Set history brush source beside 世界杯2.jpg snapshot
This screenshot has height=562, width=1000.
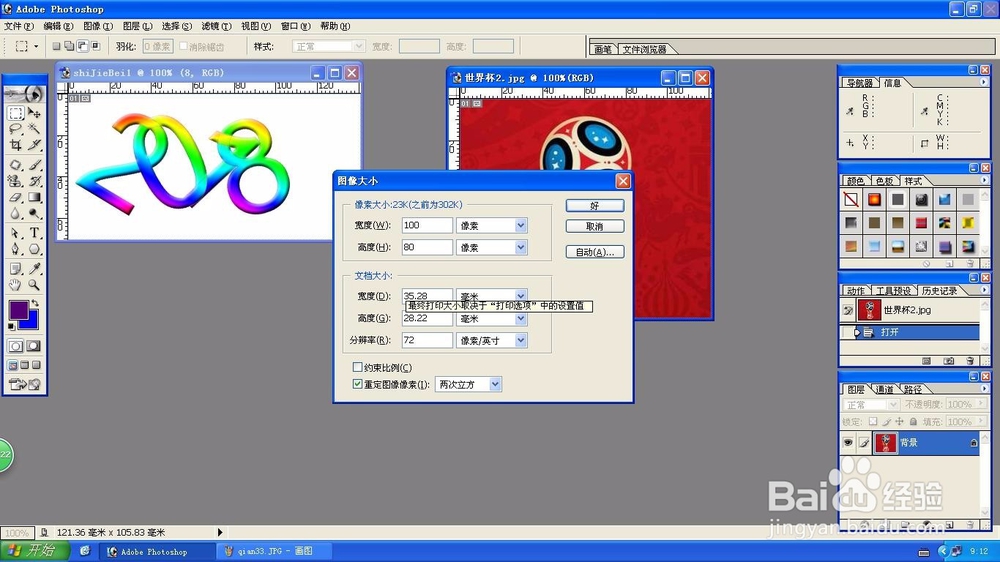pyautogui.click(x=848, y=310)
